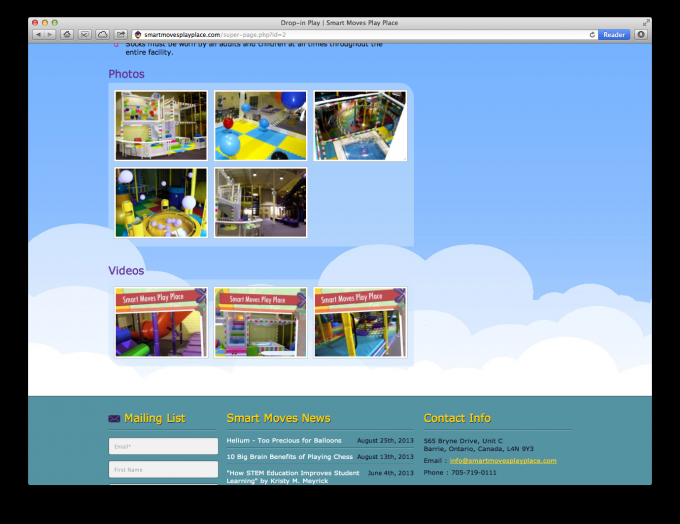Screen dimensions: 680x524
Task: Open iCloud Tabs cloud icon
Action: click(x=102, y=34)
